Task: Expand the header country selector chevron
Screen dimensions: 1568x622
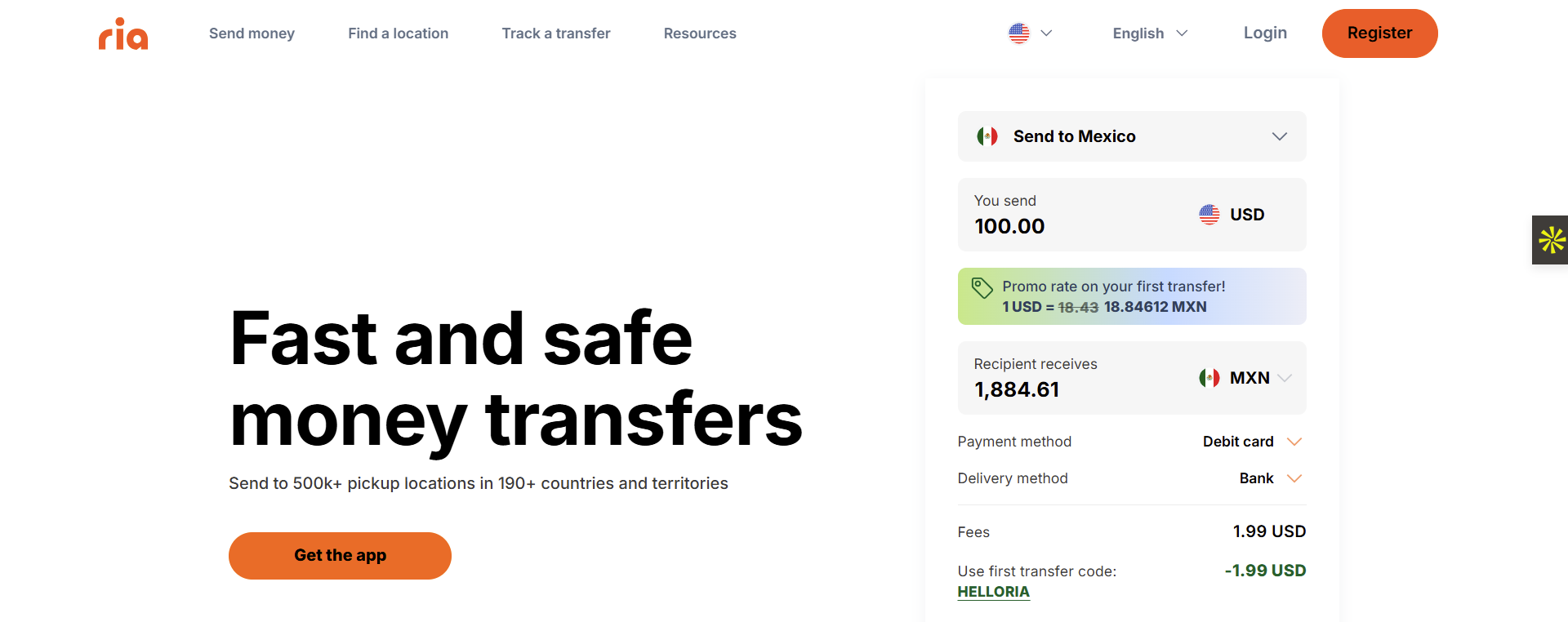Action: pos(1046,33)
